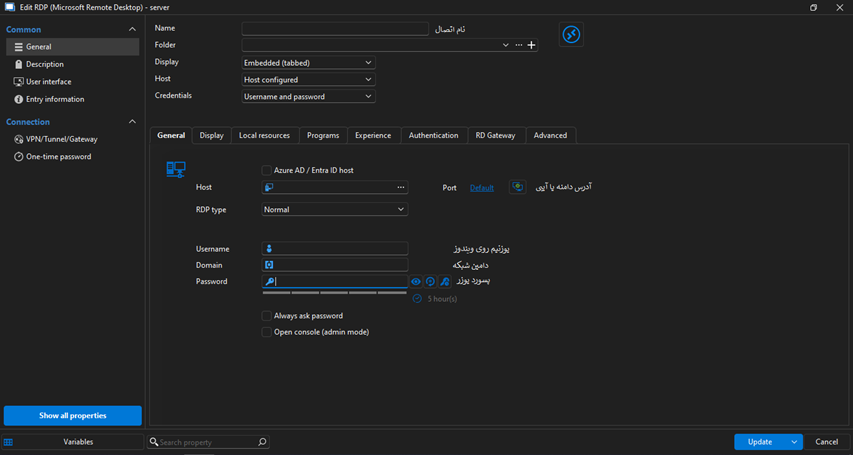
Task: Focus the Domain input field
Action: pyautogui.click(x=335, y=265)
